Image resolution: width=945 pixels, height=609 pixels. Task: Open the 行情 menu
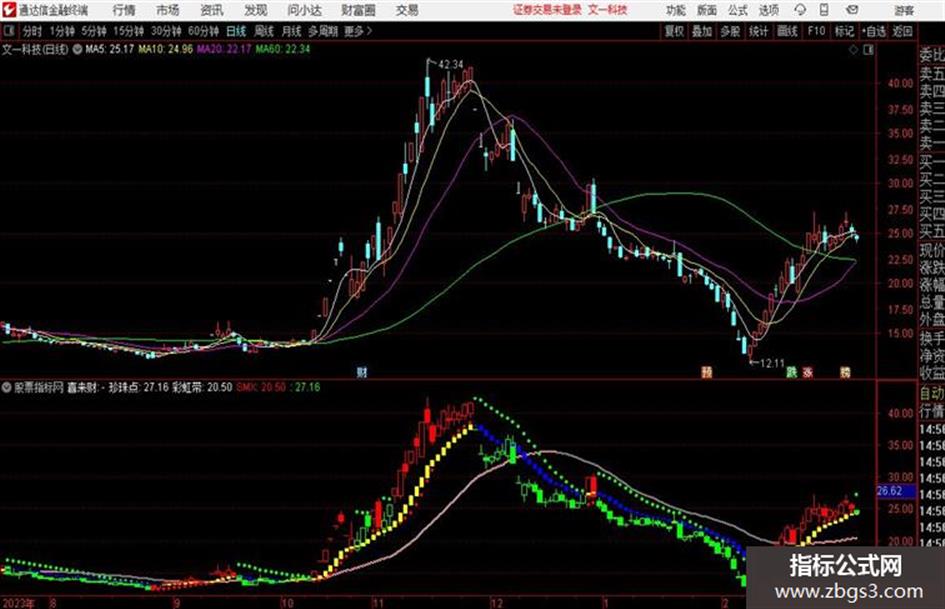point(124,10)
